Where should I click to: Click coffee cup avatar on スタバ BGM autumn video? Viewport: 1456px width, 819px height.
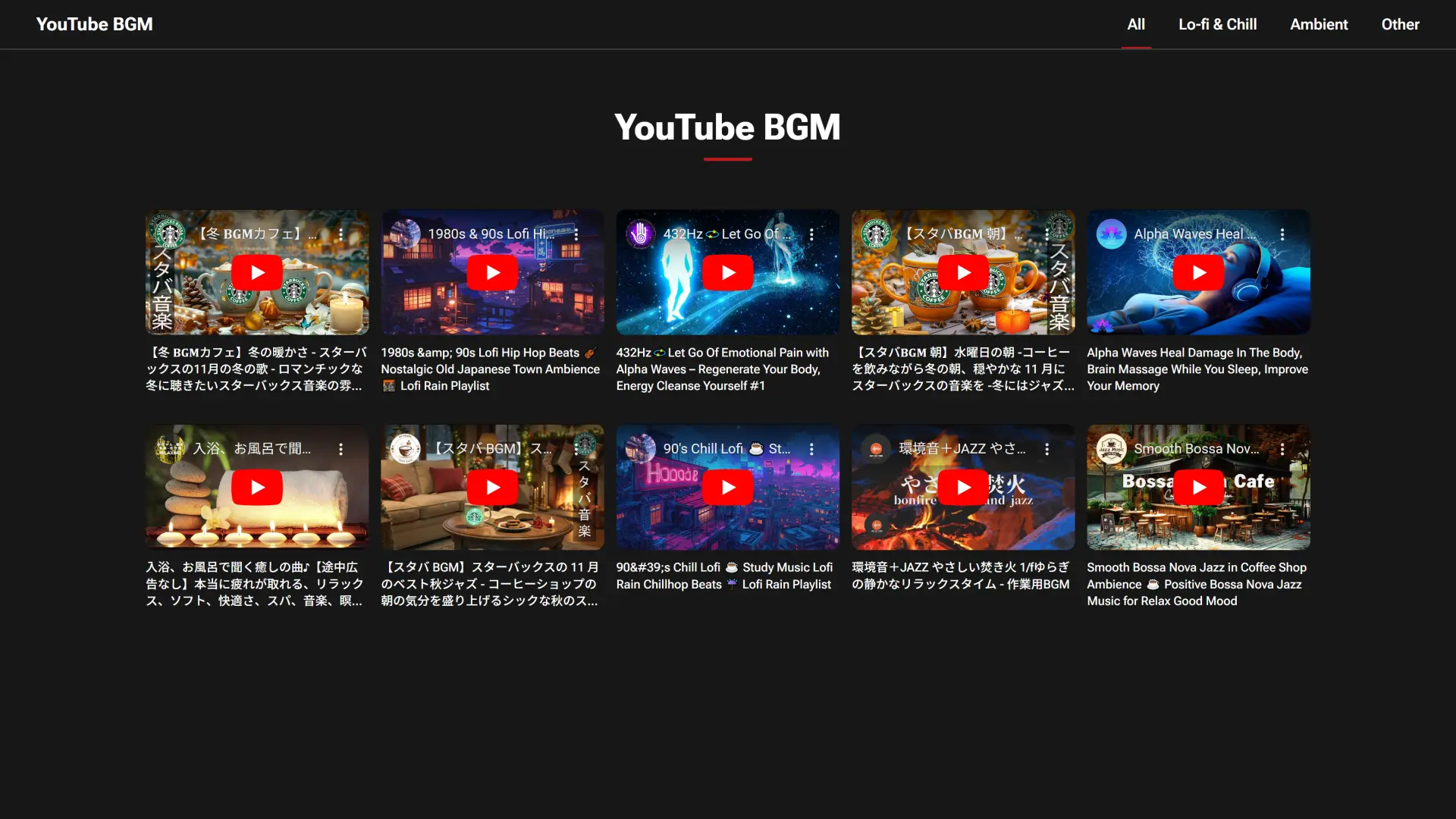(406, 449)
